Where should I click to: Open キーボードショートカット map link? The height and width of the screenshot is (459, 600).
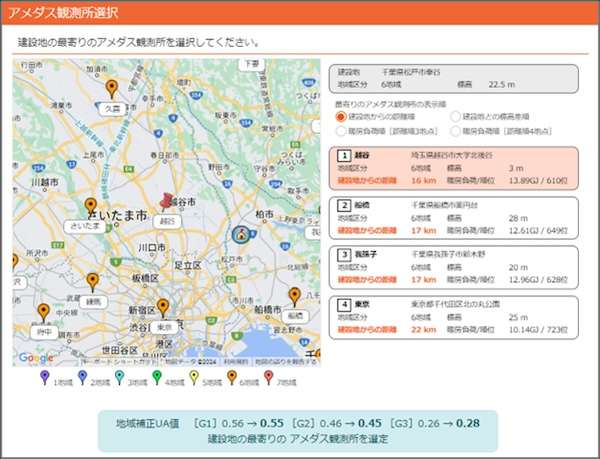pyautogui.click(x=119, y=362)
